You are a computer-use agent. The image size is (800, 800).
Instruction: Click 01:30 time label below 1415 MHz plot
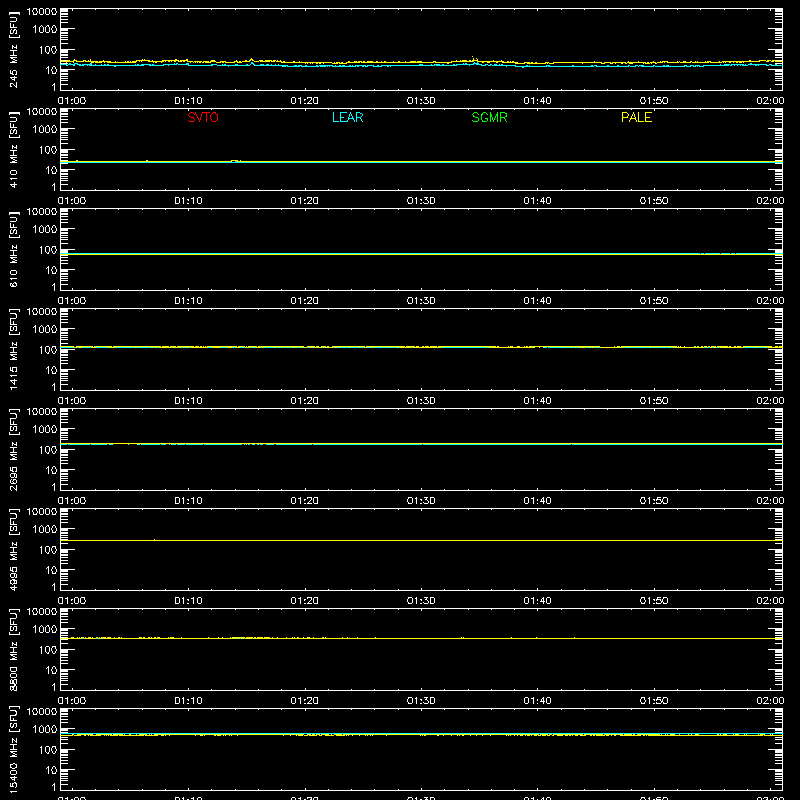(421, 401)
